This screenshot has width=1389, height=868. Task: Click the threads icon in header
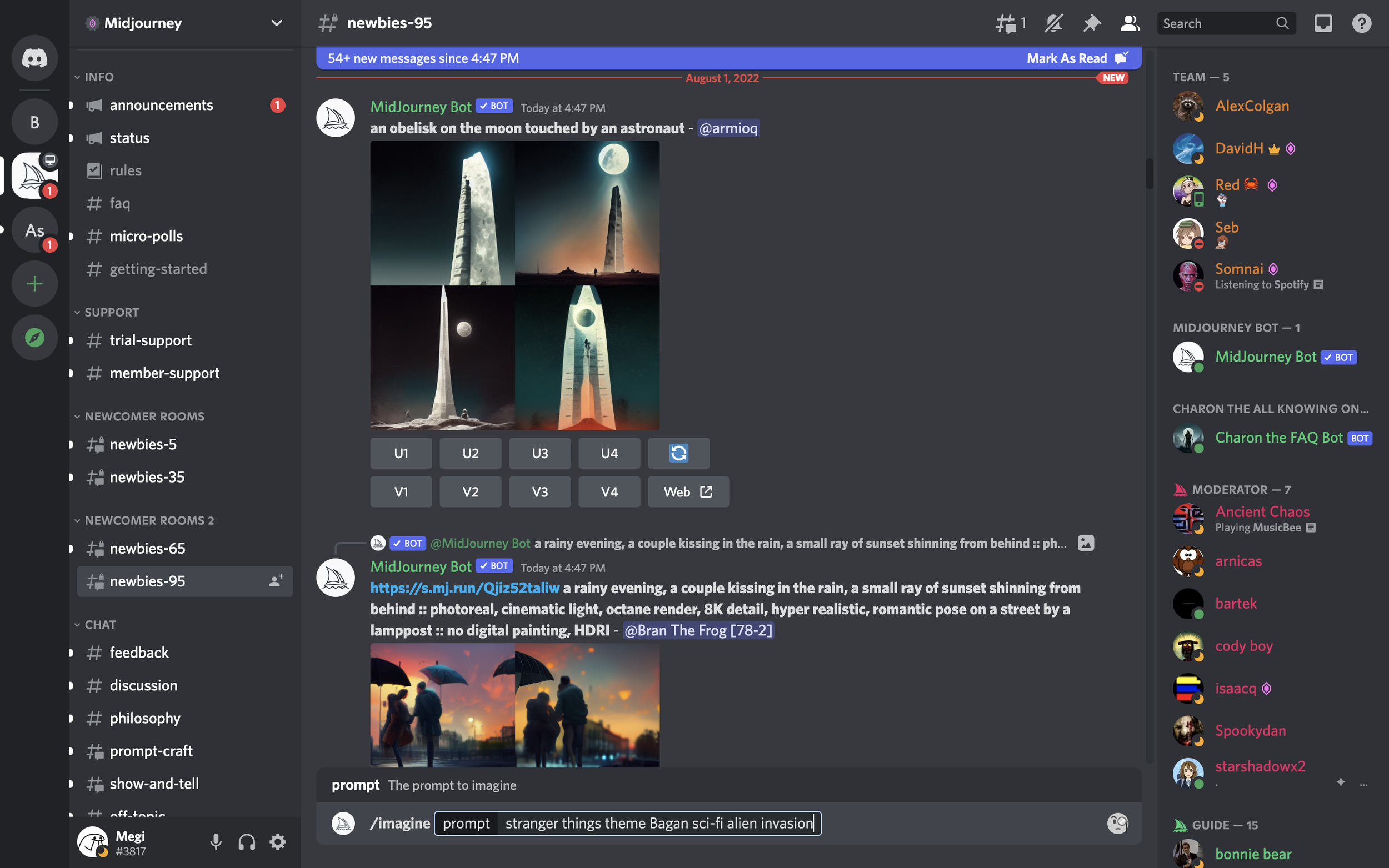(x=1006, y=23)
